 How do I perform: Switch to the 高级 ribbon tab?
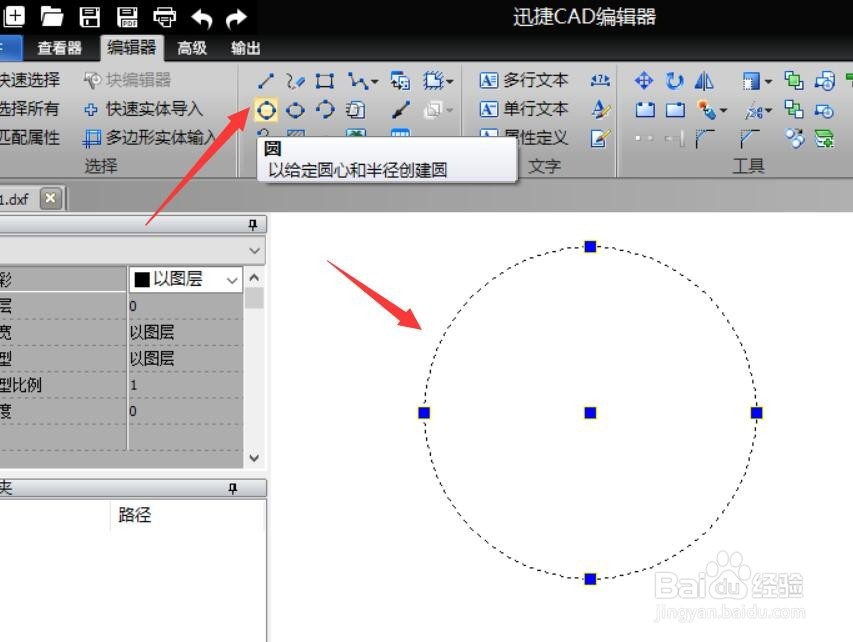[190, 46]
